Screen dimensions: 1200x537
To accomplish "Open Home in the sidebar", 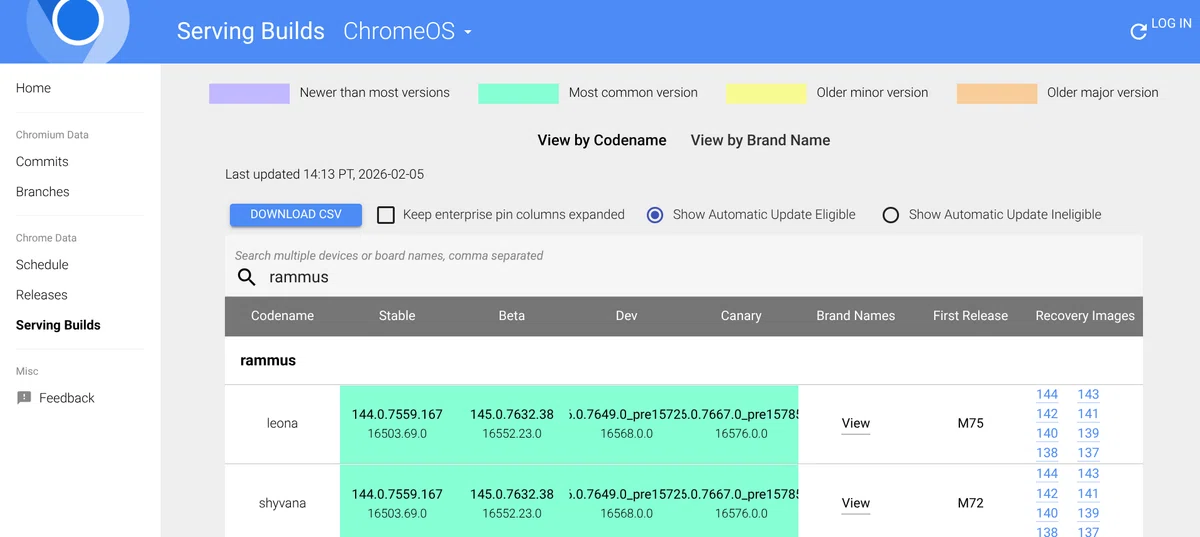I will pos(33,88).
